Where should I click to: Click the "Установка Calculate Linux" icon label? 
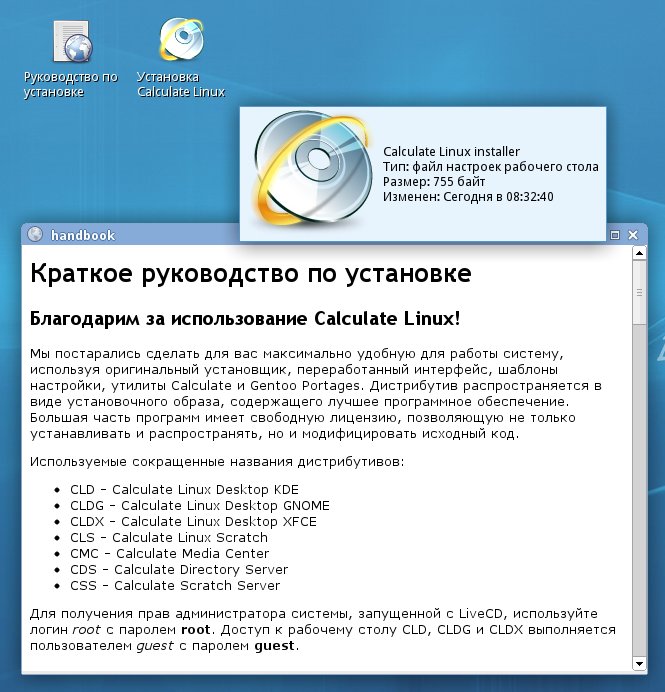(181, 84)
